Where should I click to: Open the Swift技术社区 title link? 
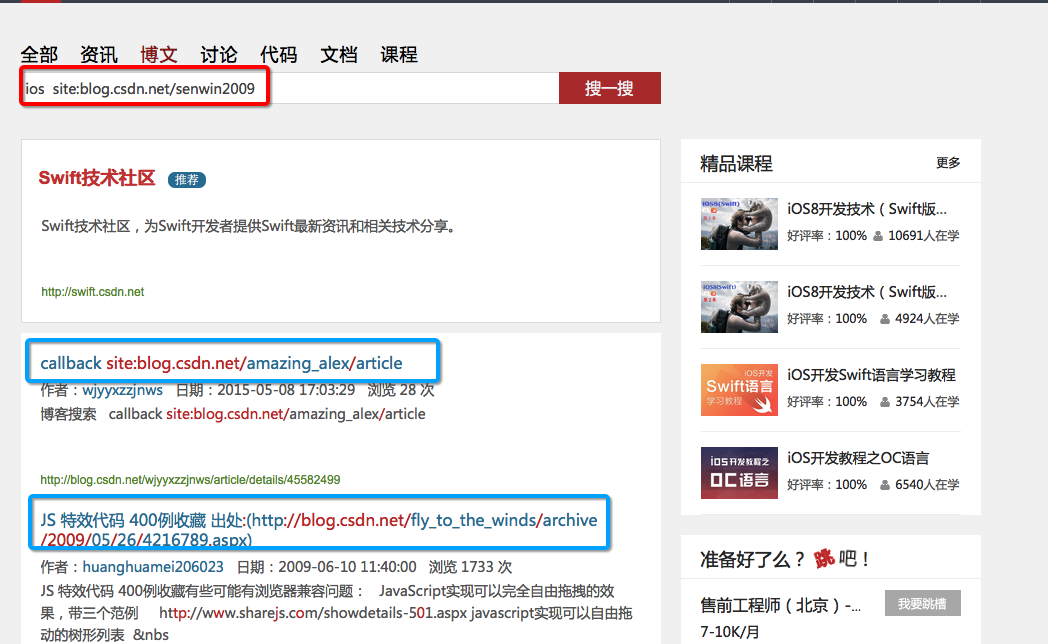tap(97, 178)
